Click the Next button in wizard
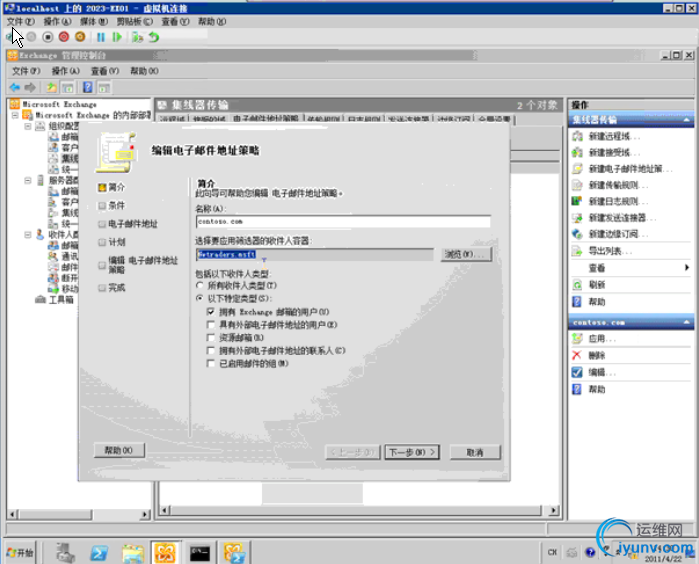The image size is (699, 564). (x=412, y=452)
